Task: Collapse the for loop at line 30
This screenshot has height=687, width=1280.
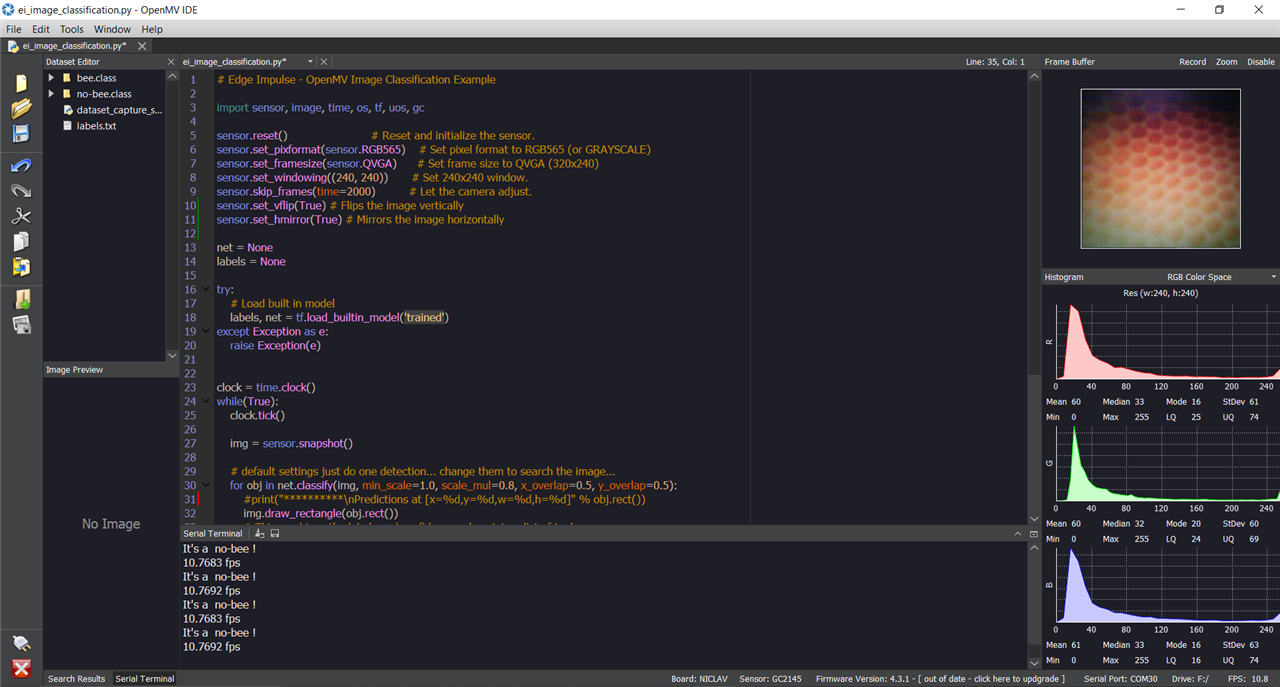Action: (206, 486)
